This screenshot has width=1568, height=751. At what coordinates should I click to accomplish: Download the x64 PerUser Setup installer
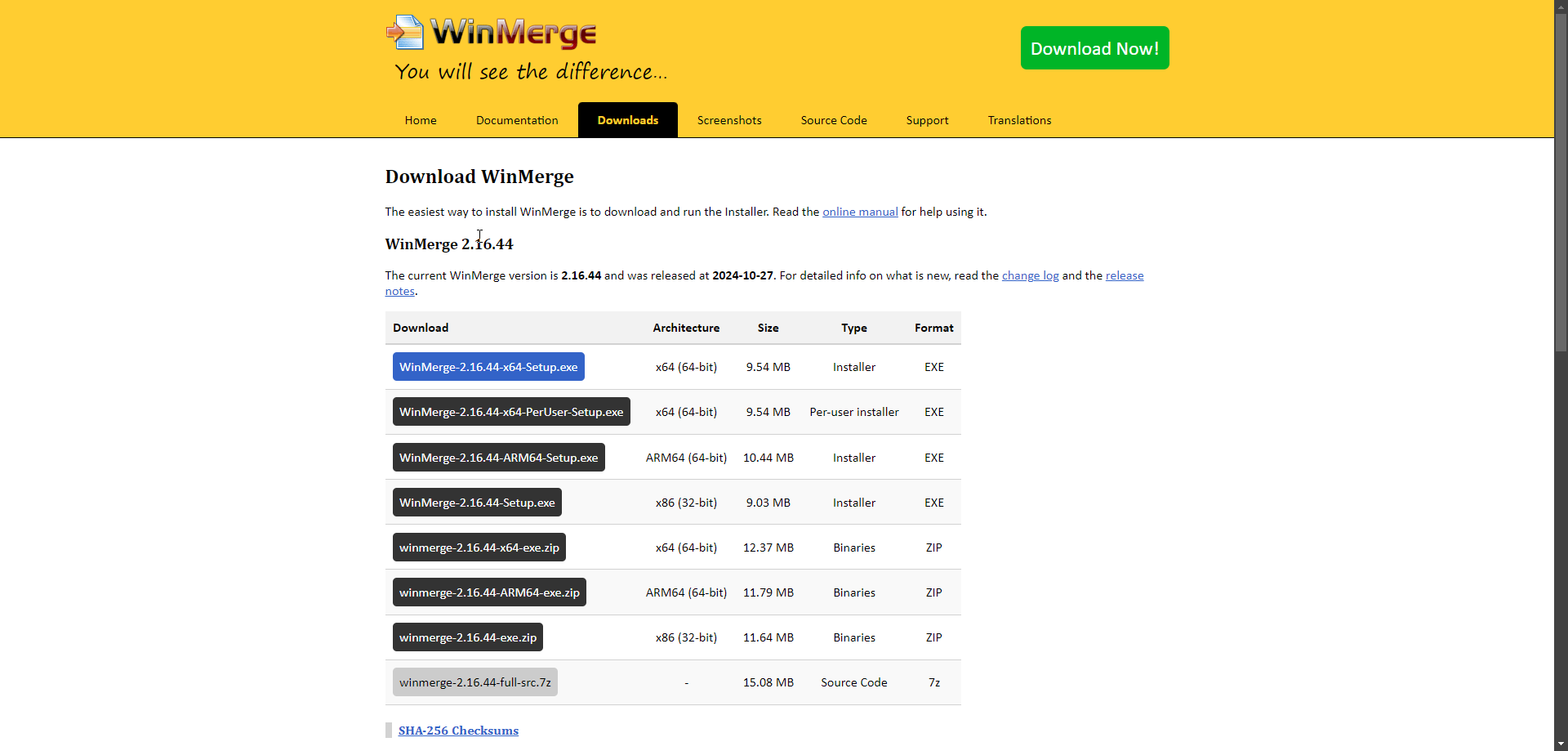pos(511,412)
